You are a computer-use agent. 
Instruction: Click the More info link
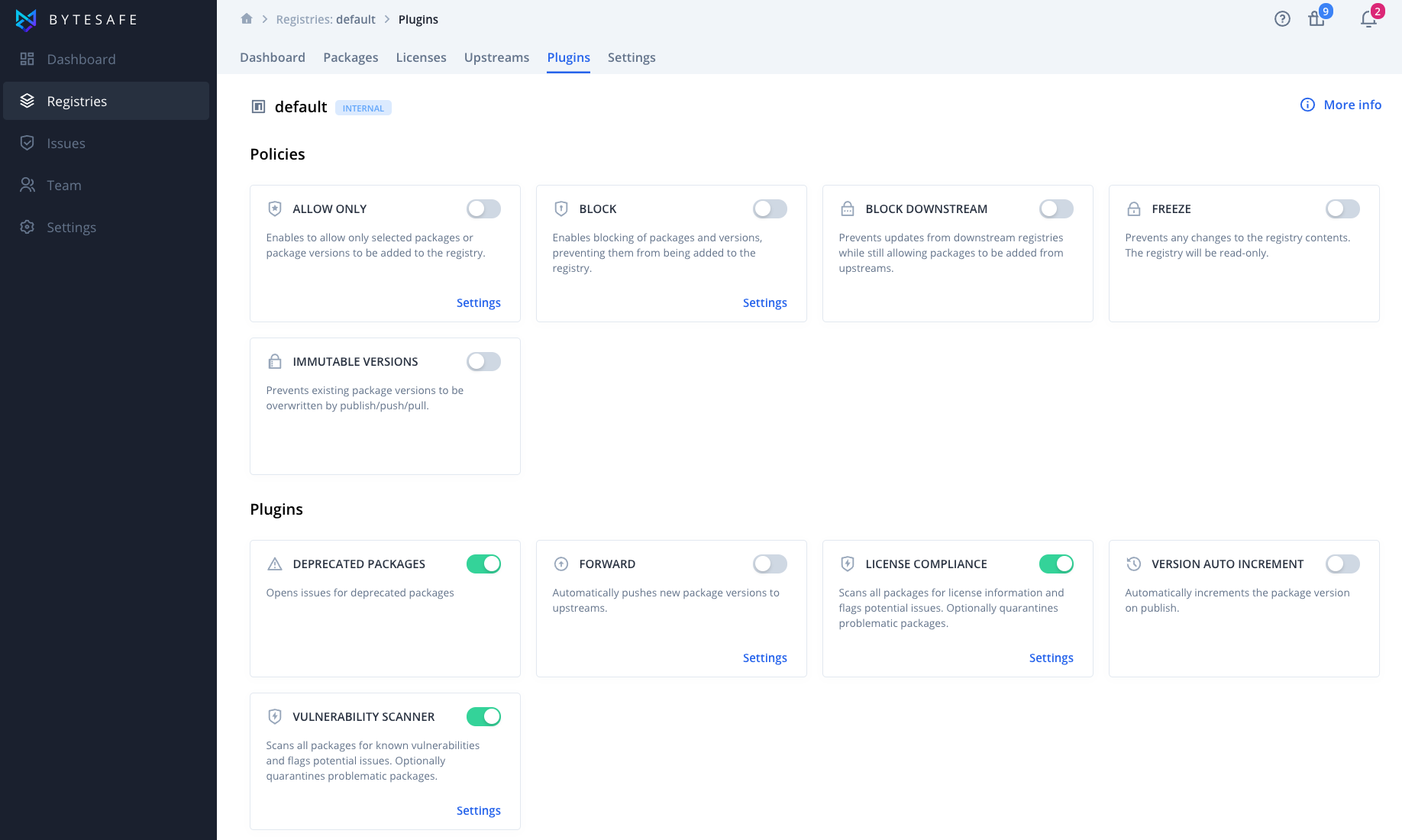(1352, 105)
